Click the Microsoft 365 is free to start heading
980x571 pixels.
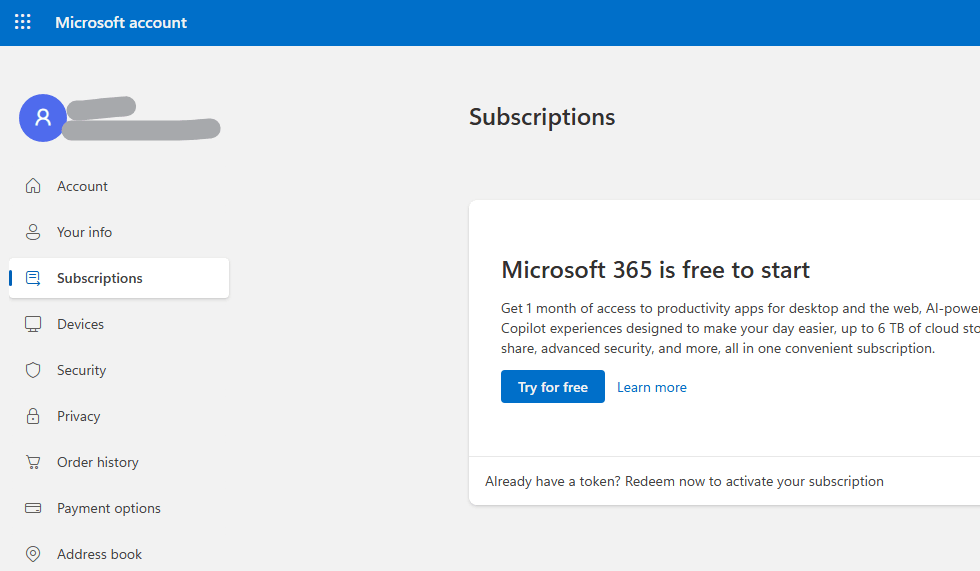(656, 270)
